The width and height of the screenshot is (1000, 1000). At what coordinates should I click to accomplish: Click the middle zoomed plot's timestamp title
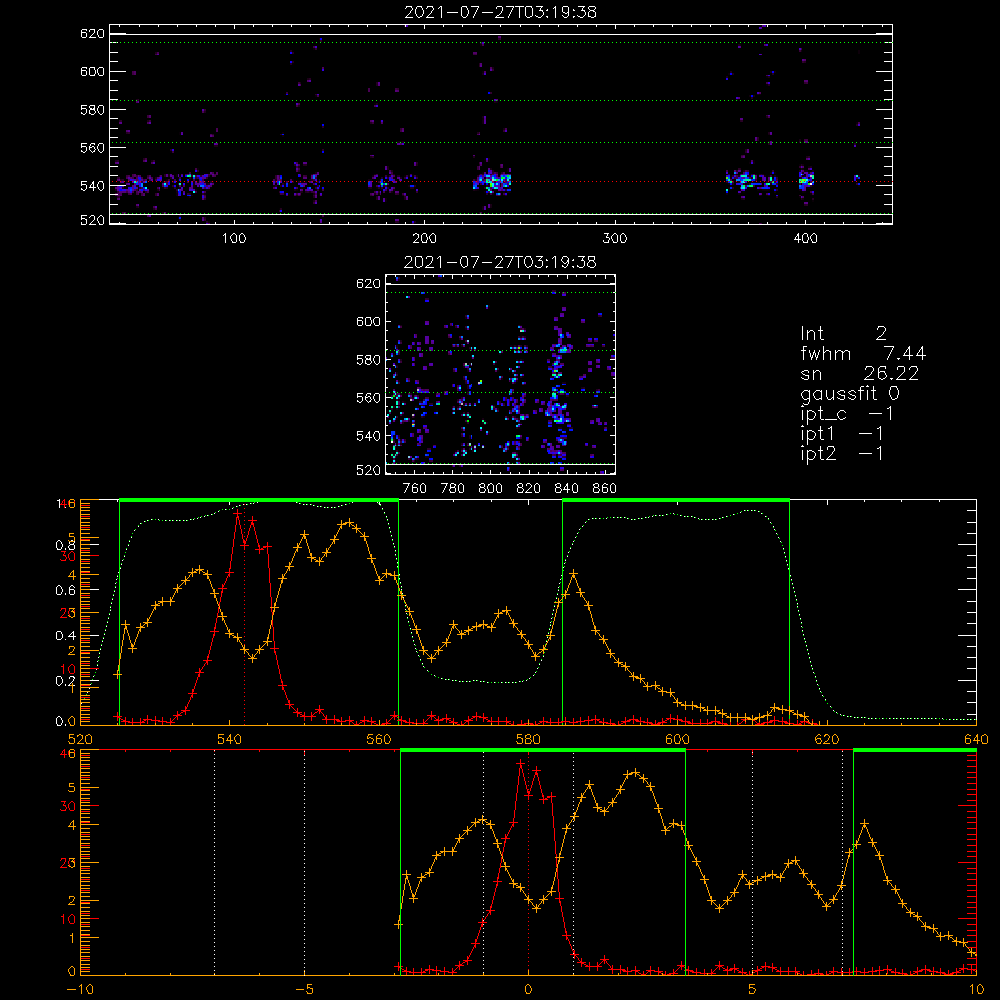click(x=500, y=262)
